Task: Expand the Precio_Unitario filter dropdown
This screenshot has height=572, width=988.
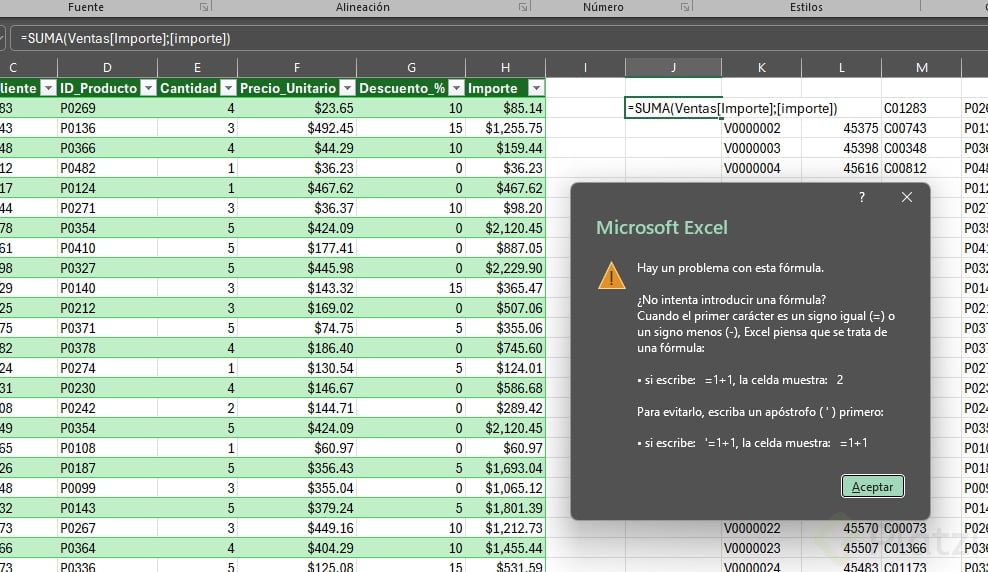Action: click(x=346, y=88)
